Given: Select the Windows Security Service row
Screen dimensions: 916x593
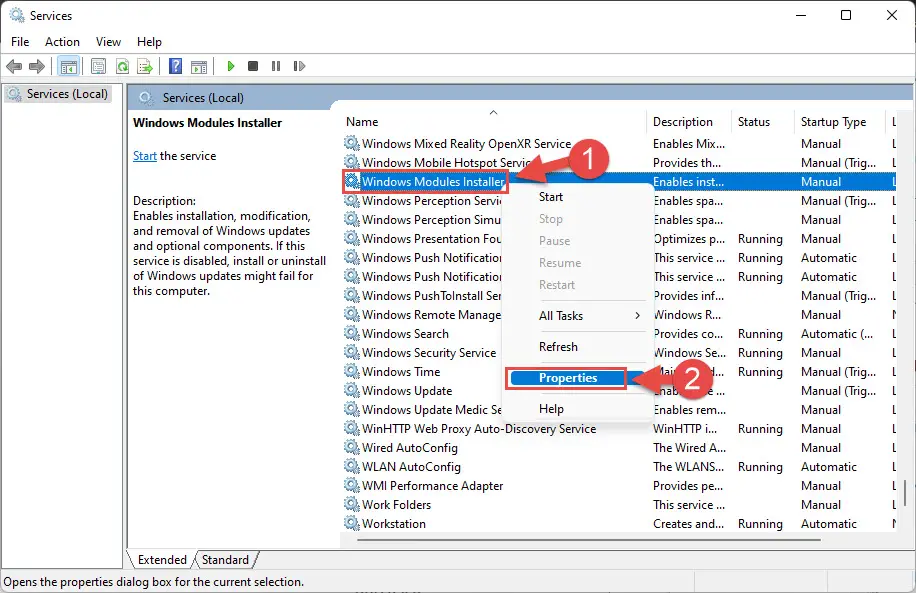Looking at the screenshot, I should pyautogui.click(x=619, y=352).
